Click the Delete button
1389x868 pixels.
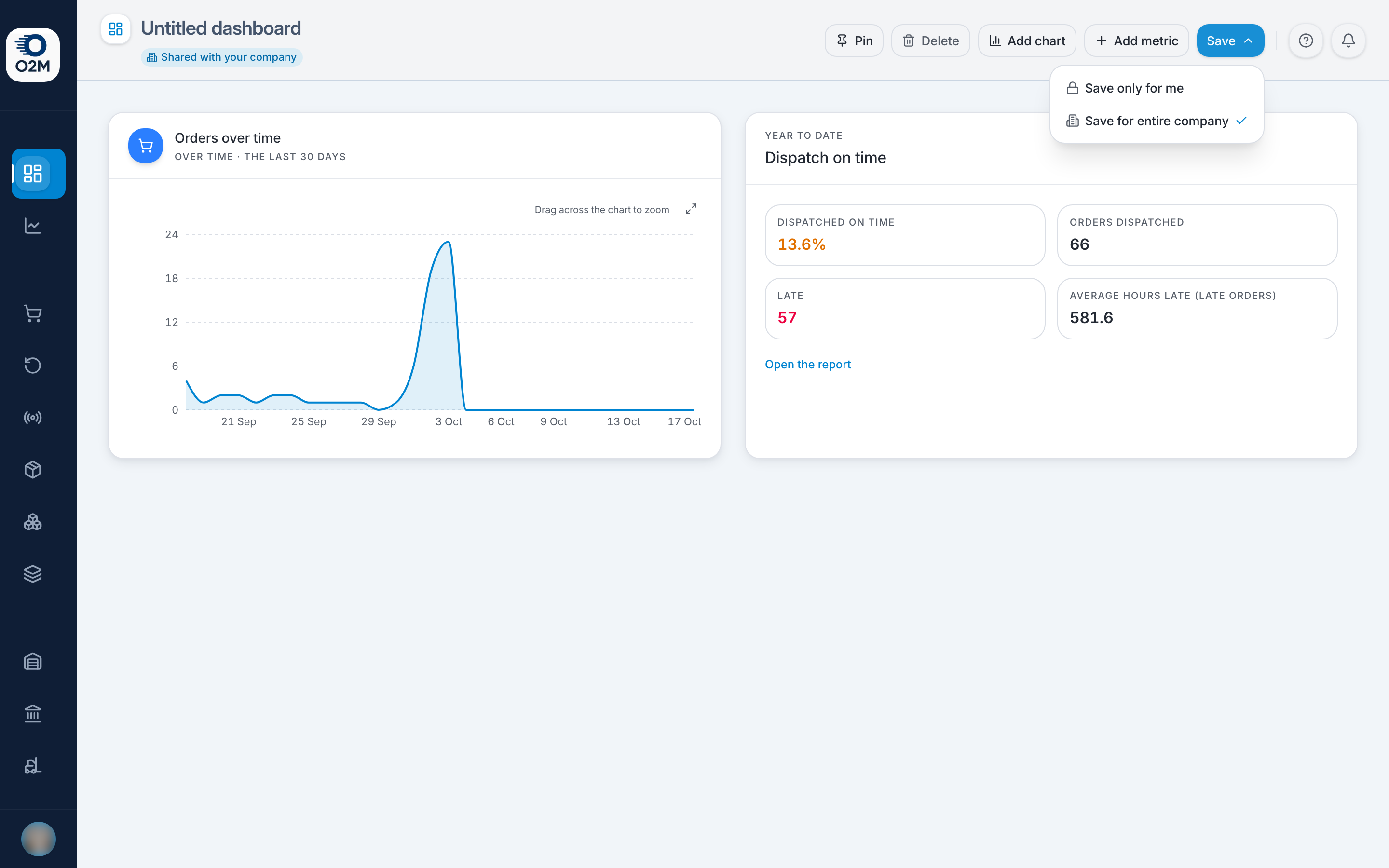point(930,41)
